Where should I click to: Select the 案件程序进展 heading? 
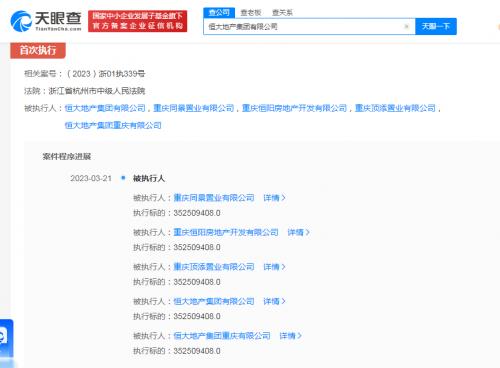(67, 156)
